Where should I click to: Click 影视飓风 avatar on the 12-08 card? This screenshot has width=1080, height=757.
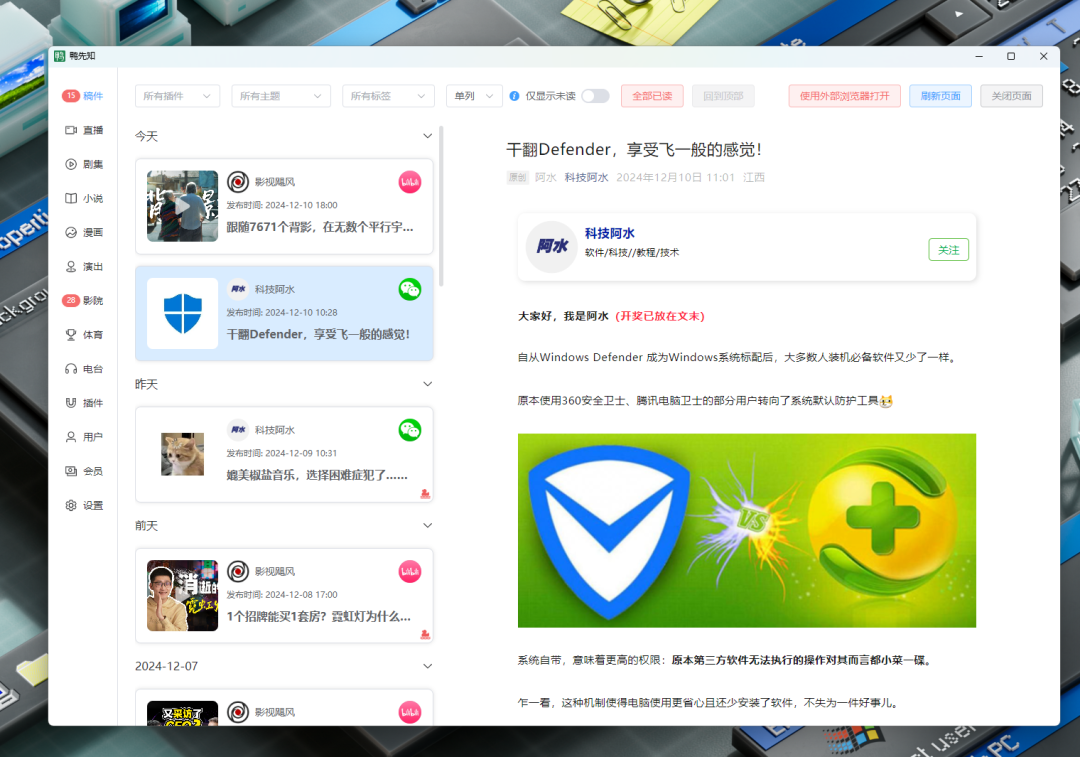238,571
